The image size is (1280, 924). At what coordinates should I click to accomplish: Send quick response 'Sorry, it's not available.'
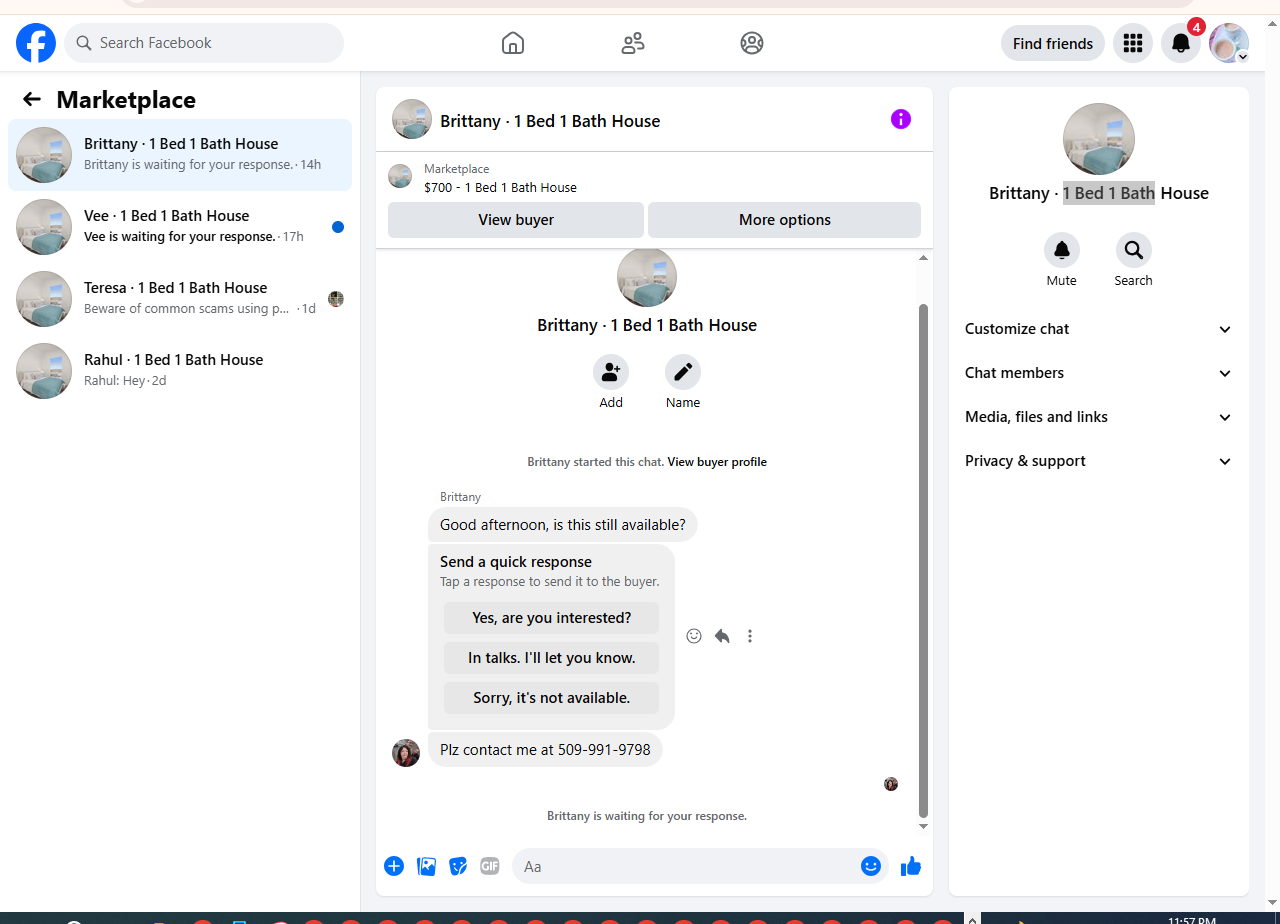[x=552, y=698]
